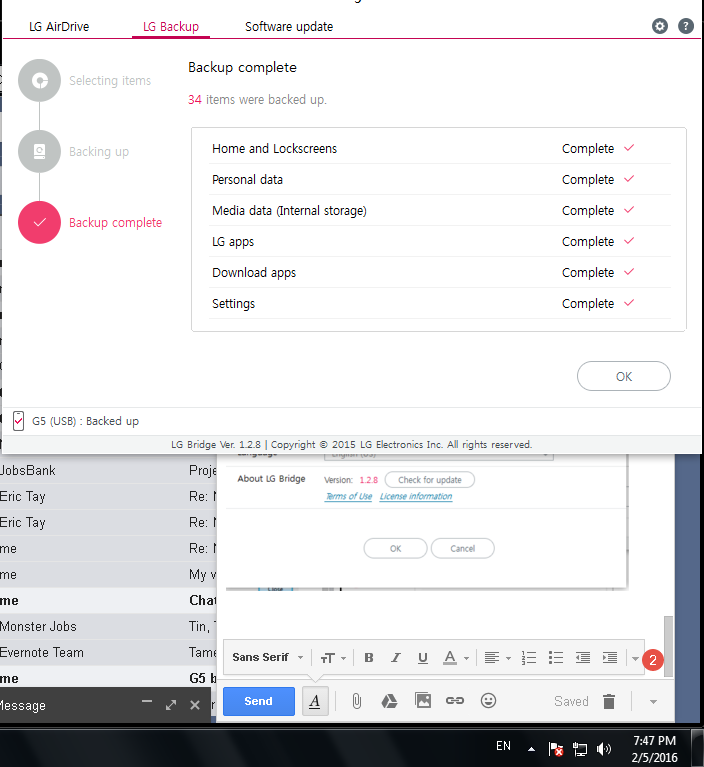Select Home and Lockscreens row
Screen dimensions: 704x767
click(440, 148)
